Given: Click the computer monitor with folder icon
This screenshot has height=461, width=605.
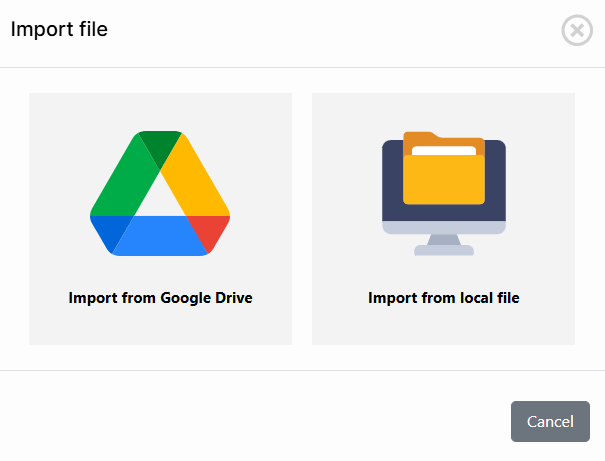Looking at the screenshot, I should pos(444,193).
